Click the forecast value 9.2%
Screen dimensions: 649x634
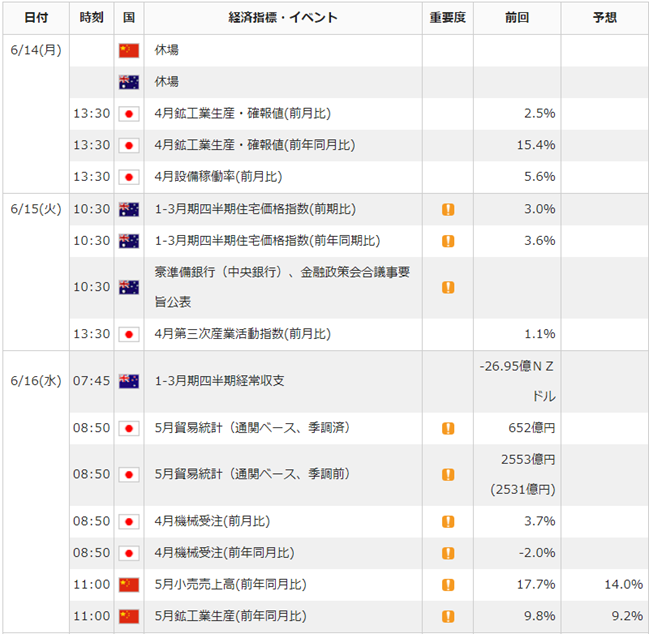click(x=627, y=617)
